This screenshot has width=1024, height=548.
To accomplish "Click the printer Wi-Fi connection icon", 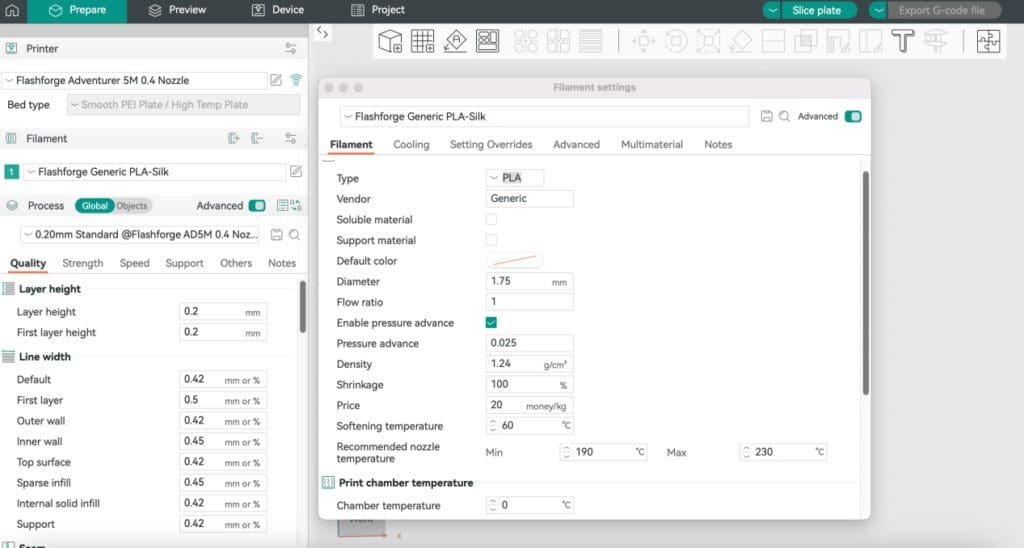I will (296, 80).
